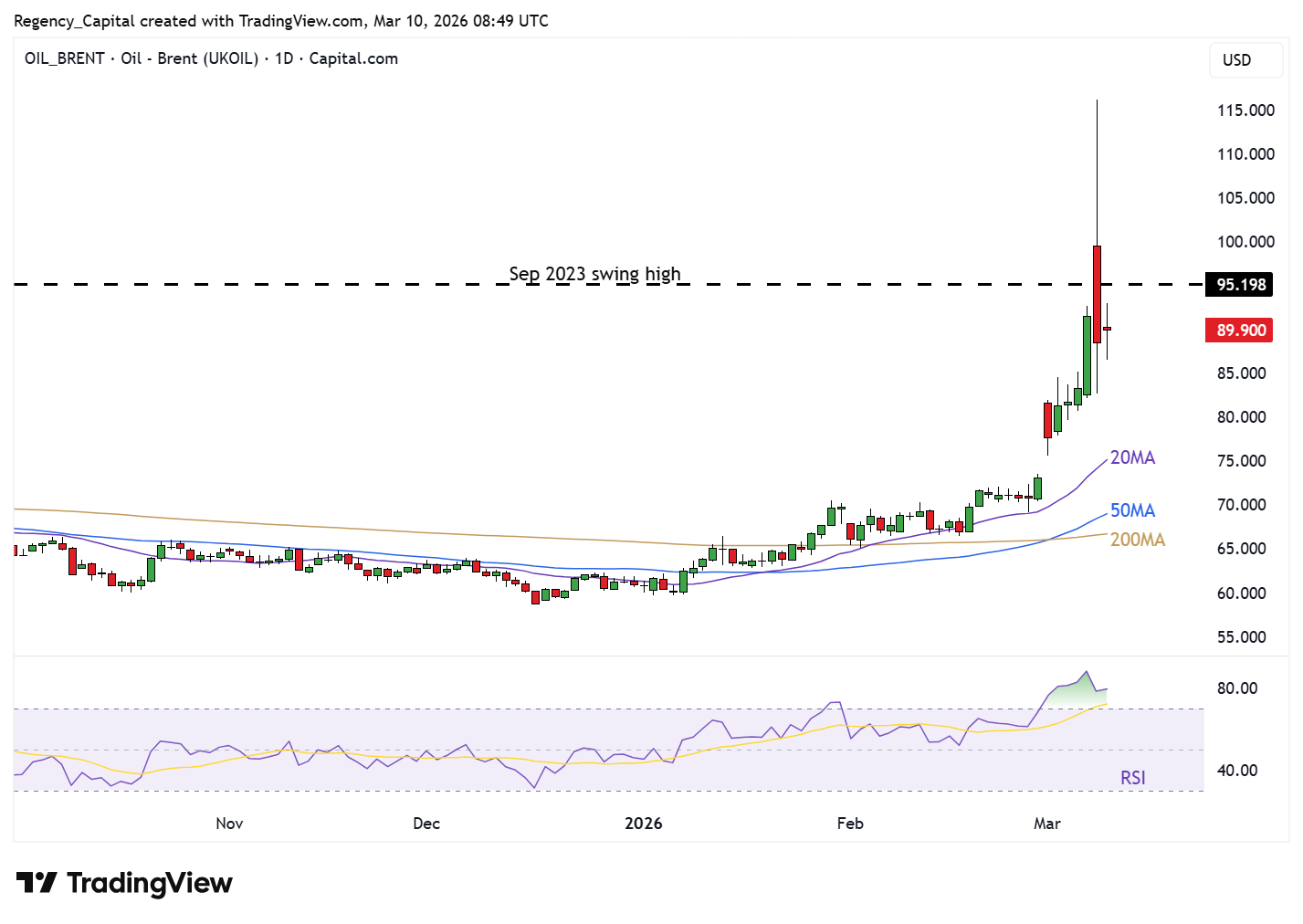The image size is (1303, 924).
Task: Click the OIL_BRENT symbol title
Action: [211, 58]
